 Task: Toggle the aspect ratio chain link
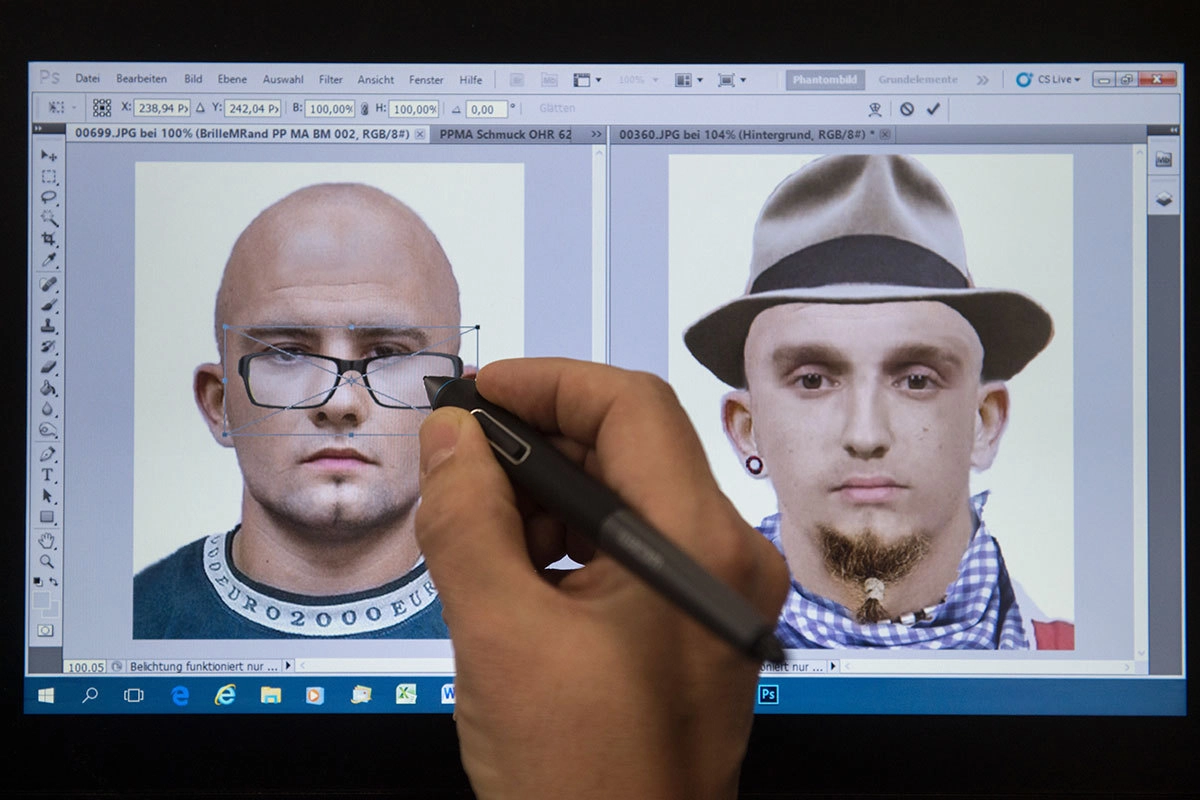[x=364, y=109]
